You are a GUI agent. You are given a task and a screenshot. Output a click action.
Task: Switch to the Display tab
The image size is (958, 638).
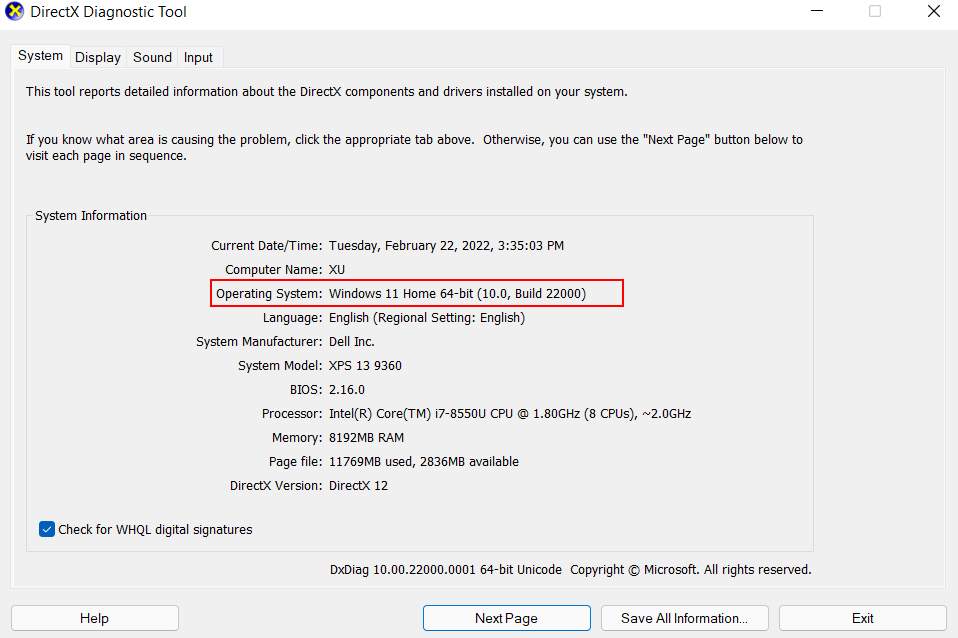pos(98,57)
